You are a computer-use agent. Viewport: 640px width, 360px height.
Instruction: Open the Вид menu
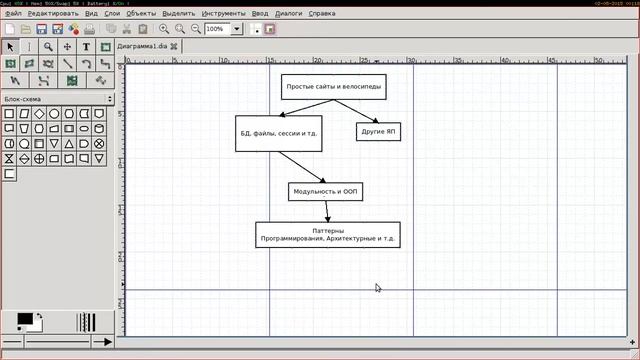click(91, 13)
